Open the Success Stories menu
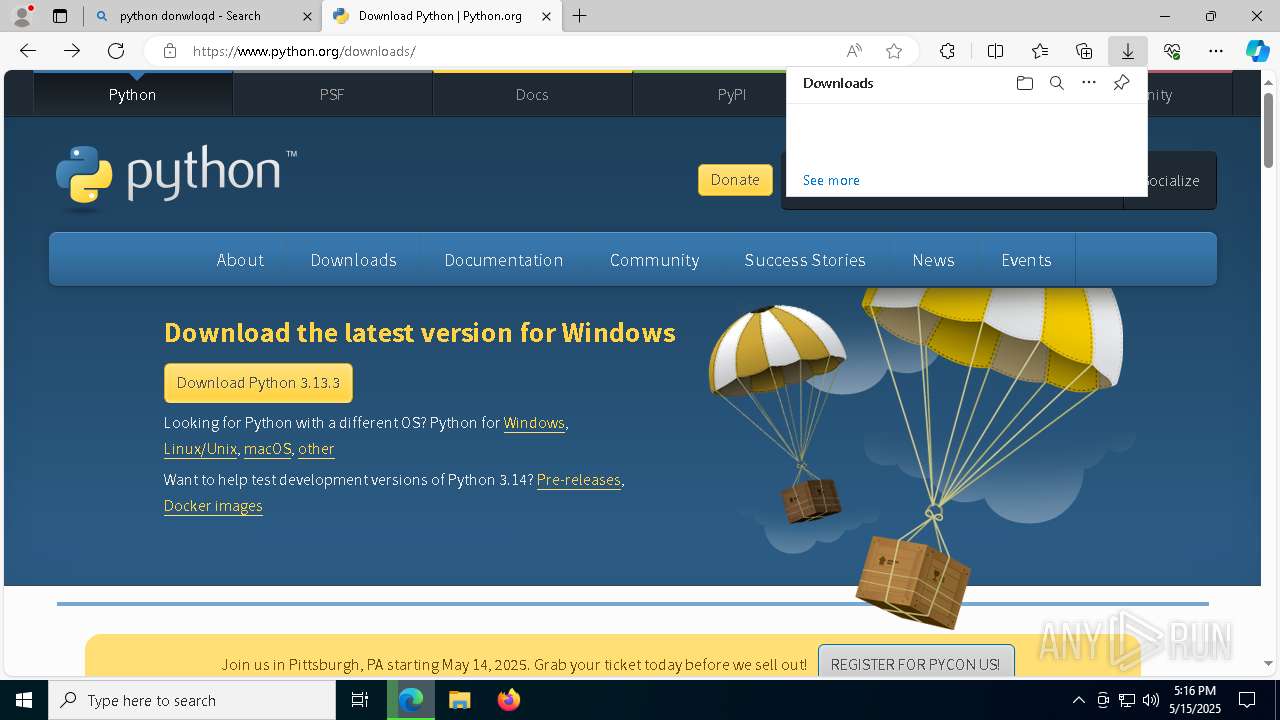 (805, 260)
